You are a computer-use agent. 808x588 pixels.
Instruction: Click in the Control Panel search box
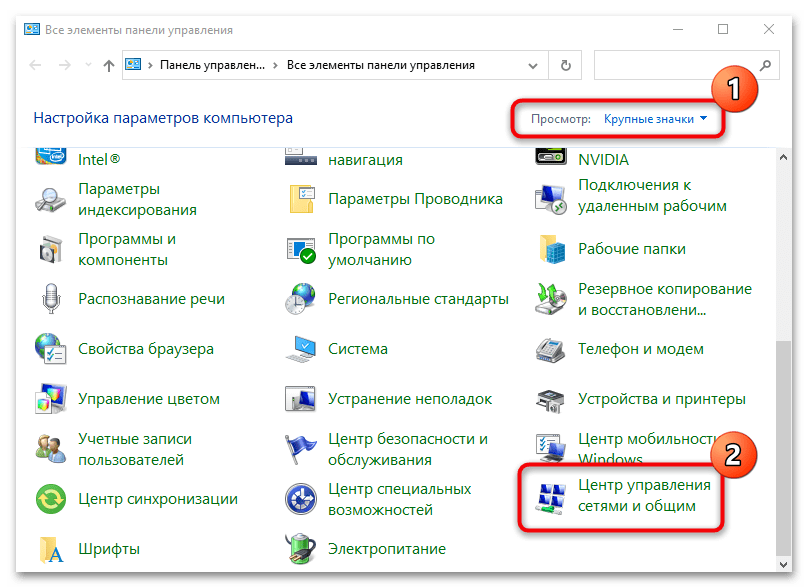tap(675, 66)
